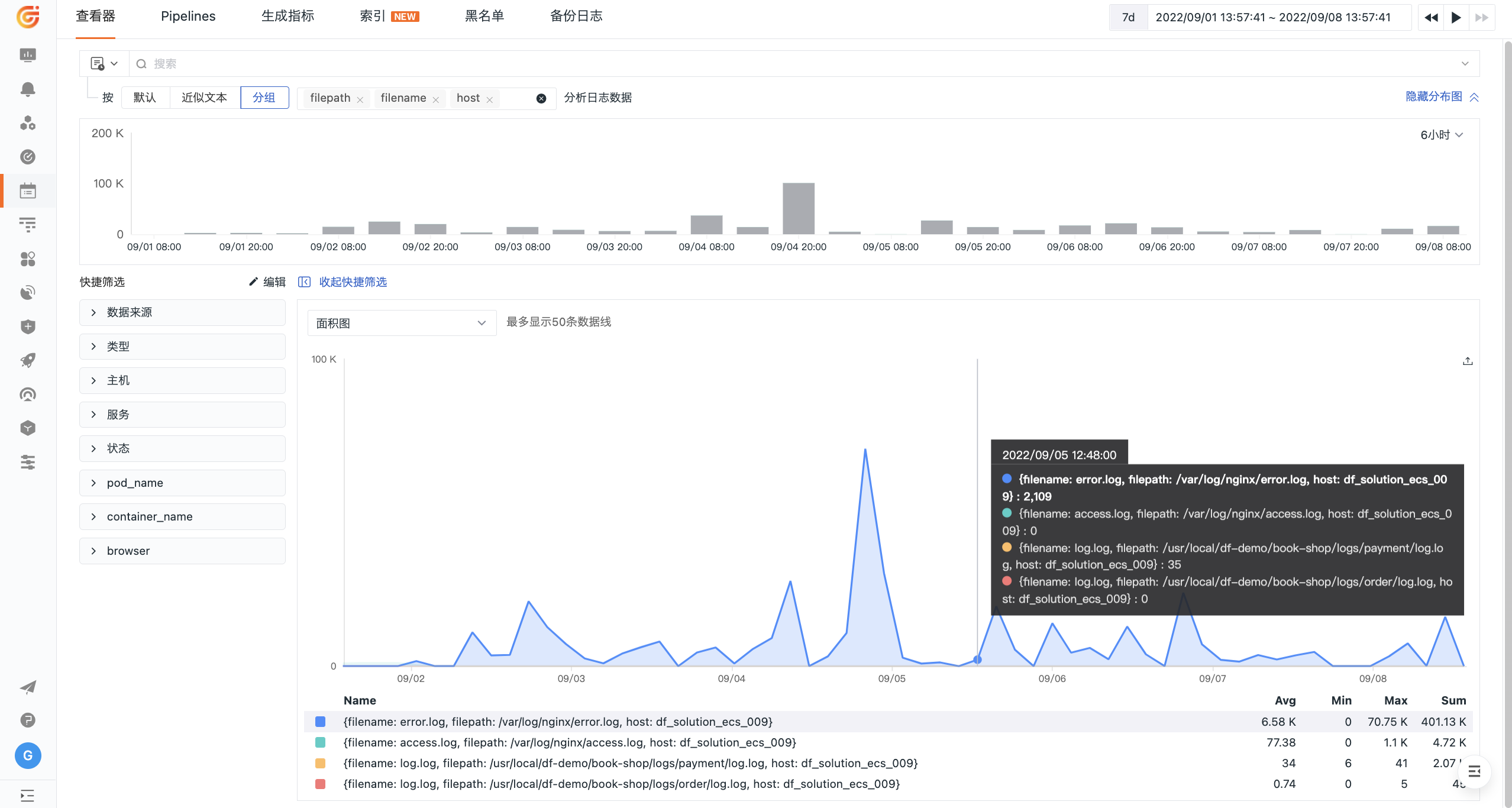The height and width of the screenshot is (808, 1512).
Task: Toggle the red order log.log legend swatch
Action: click(x=321, y=784)
